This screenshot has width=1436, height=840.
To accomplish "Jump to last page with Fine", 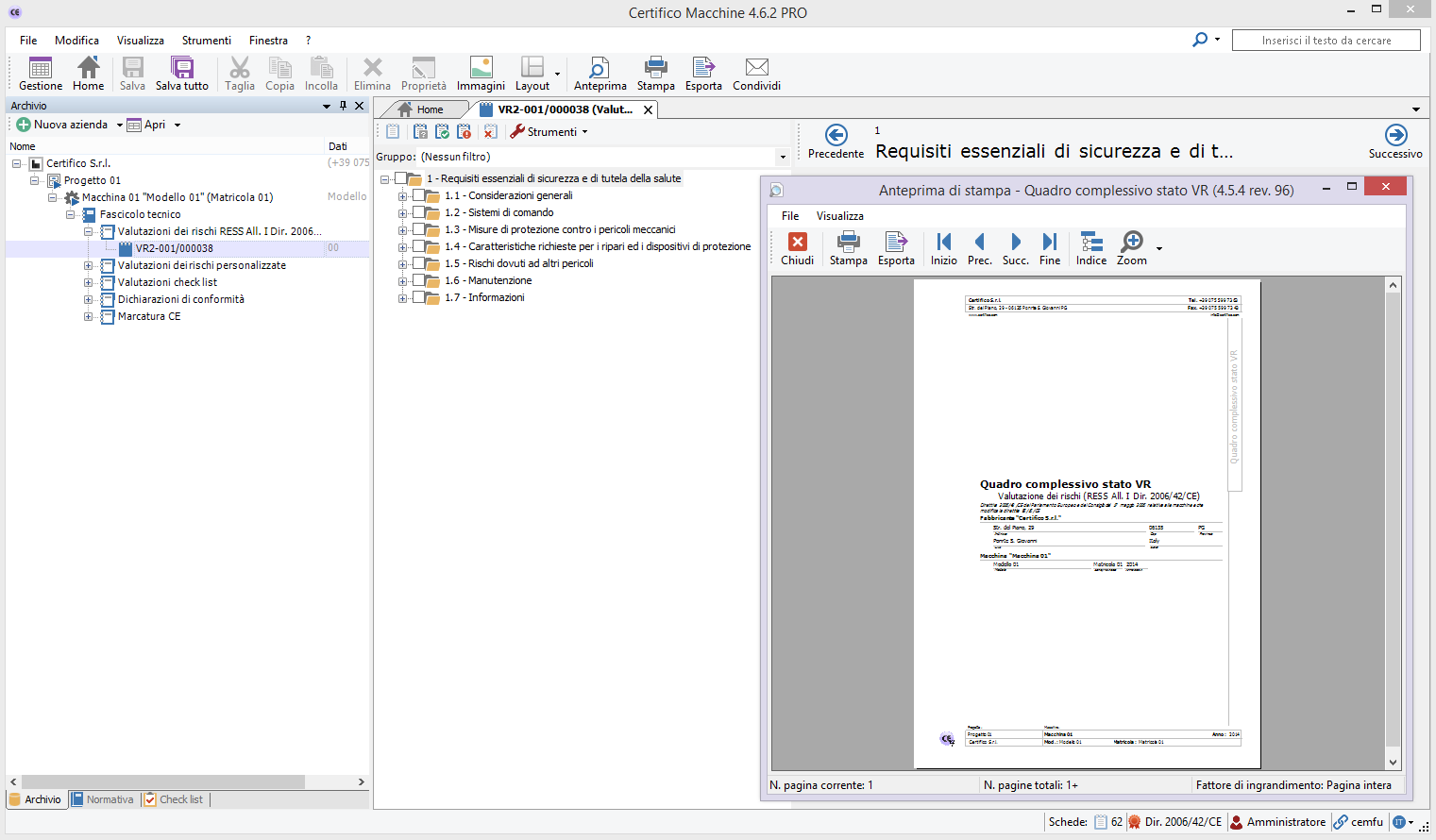I will [1049, 248].
